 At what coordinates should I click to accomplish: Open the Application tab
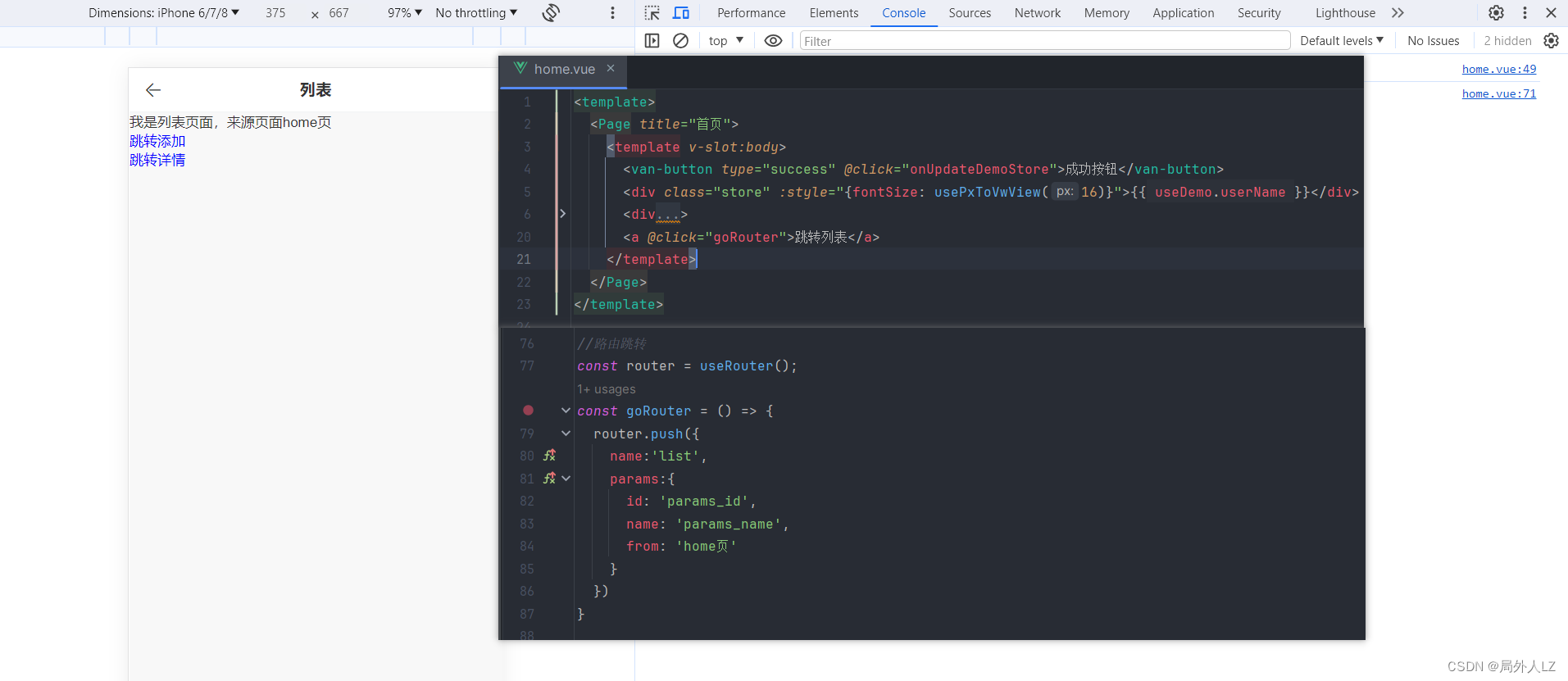pos(1184,12)
